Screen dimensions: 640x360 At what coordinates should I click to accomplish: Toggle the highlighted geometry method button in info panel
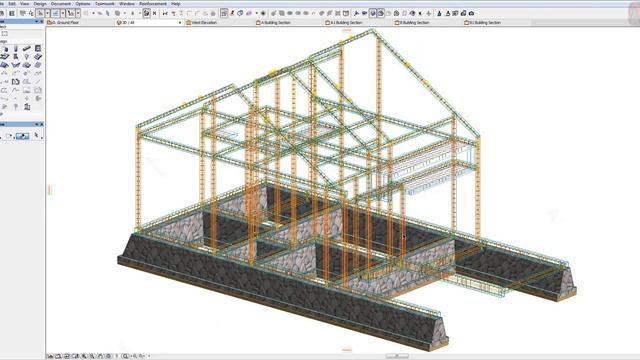[22, 136]
